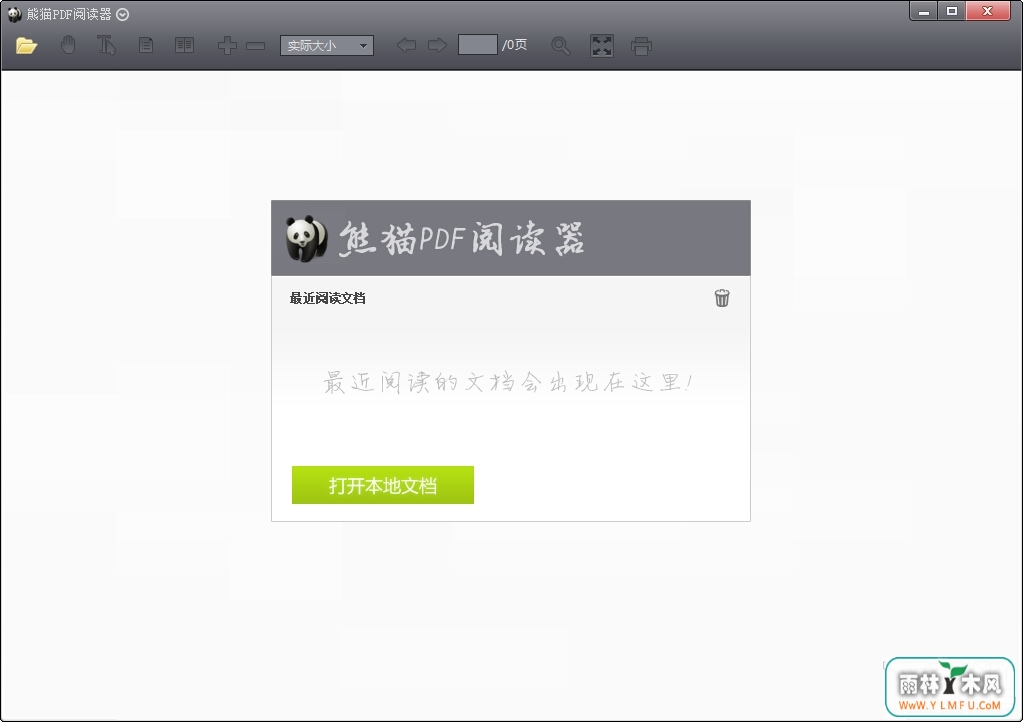Screen dimensions: 1023x722
Task: Zoom in with the plus icon
Action: tap(227, 46)
